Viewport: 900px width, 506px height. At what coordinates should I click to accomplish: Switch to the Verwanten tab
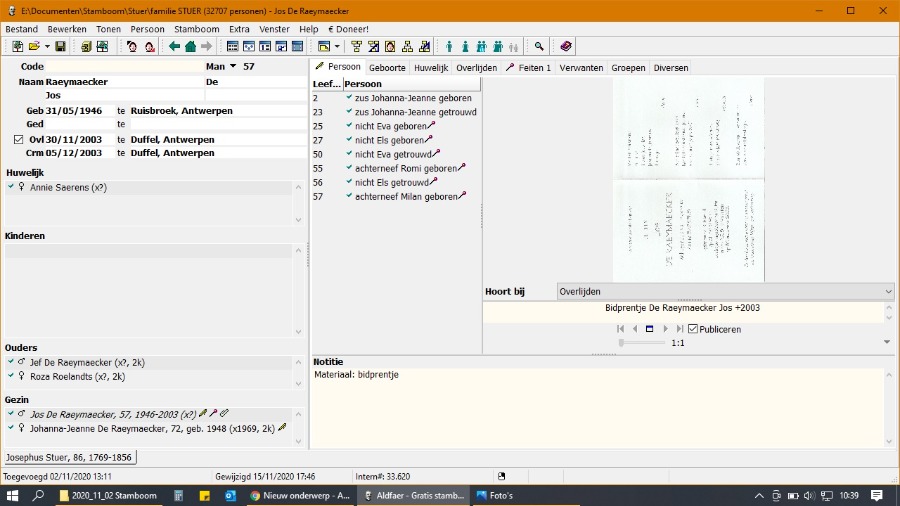click(x=581, y=68)
